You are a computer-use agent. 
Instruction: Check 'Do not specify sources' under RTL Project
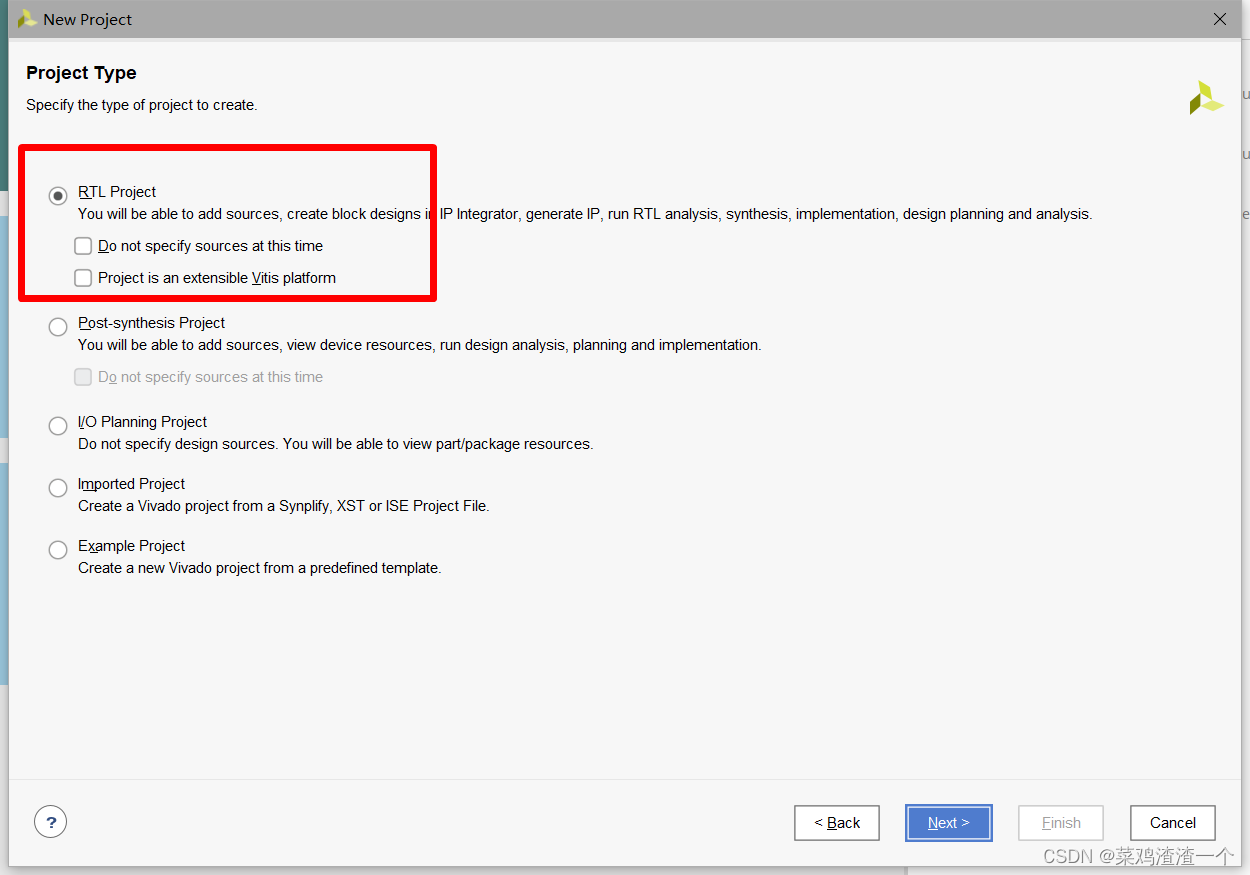pyautogui.click(x=83, y=246)
